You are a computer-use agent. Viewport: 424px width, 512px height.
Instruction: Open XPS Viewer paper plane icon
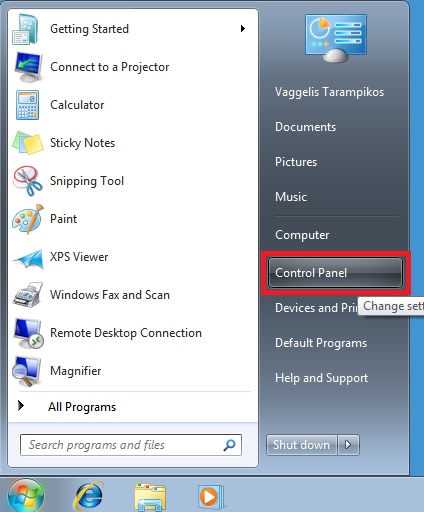pos(28,259)
